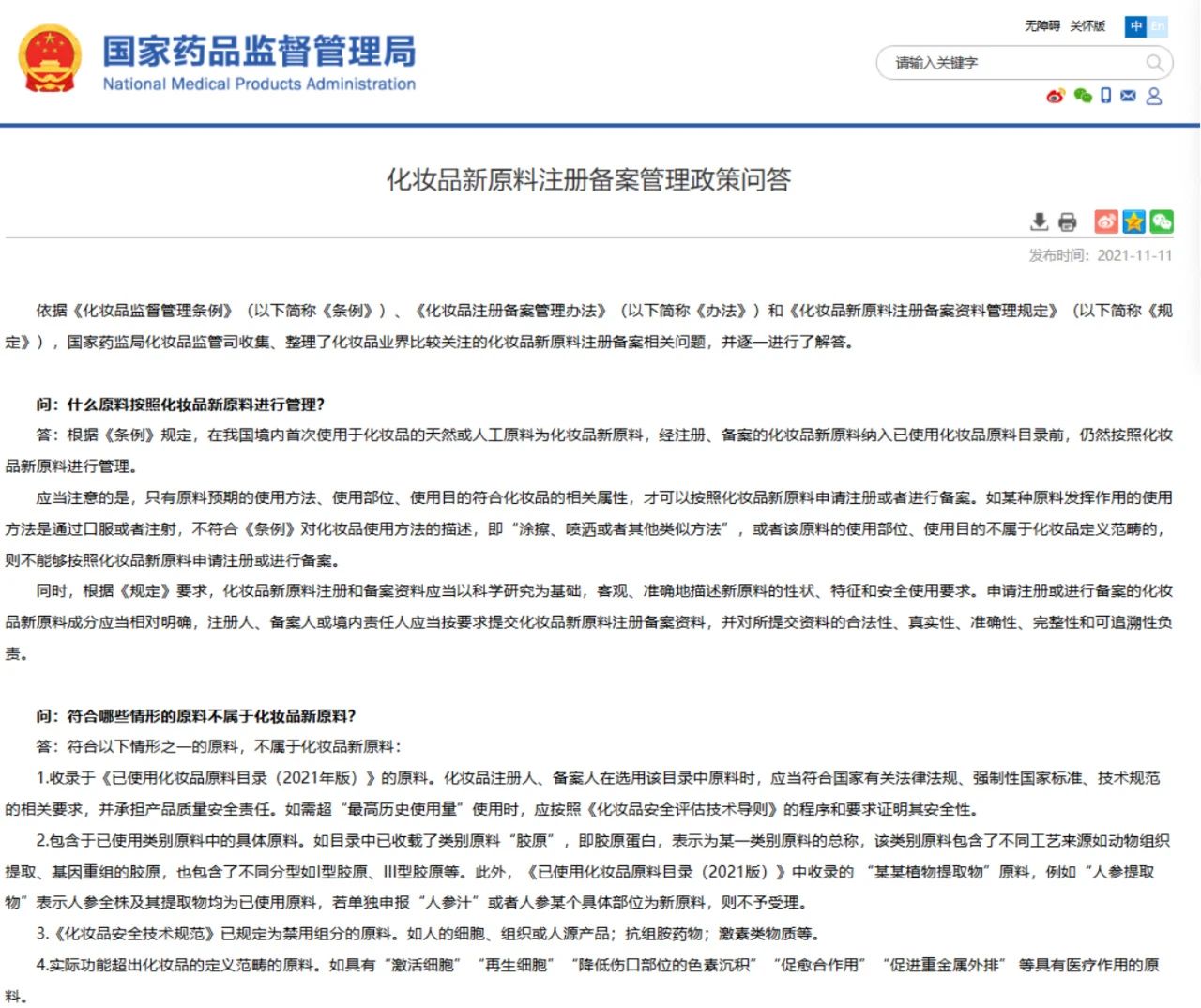
Task: Switch to the 关怀版 care version
Action: click(1087, 26)
